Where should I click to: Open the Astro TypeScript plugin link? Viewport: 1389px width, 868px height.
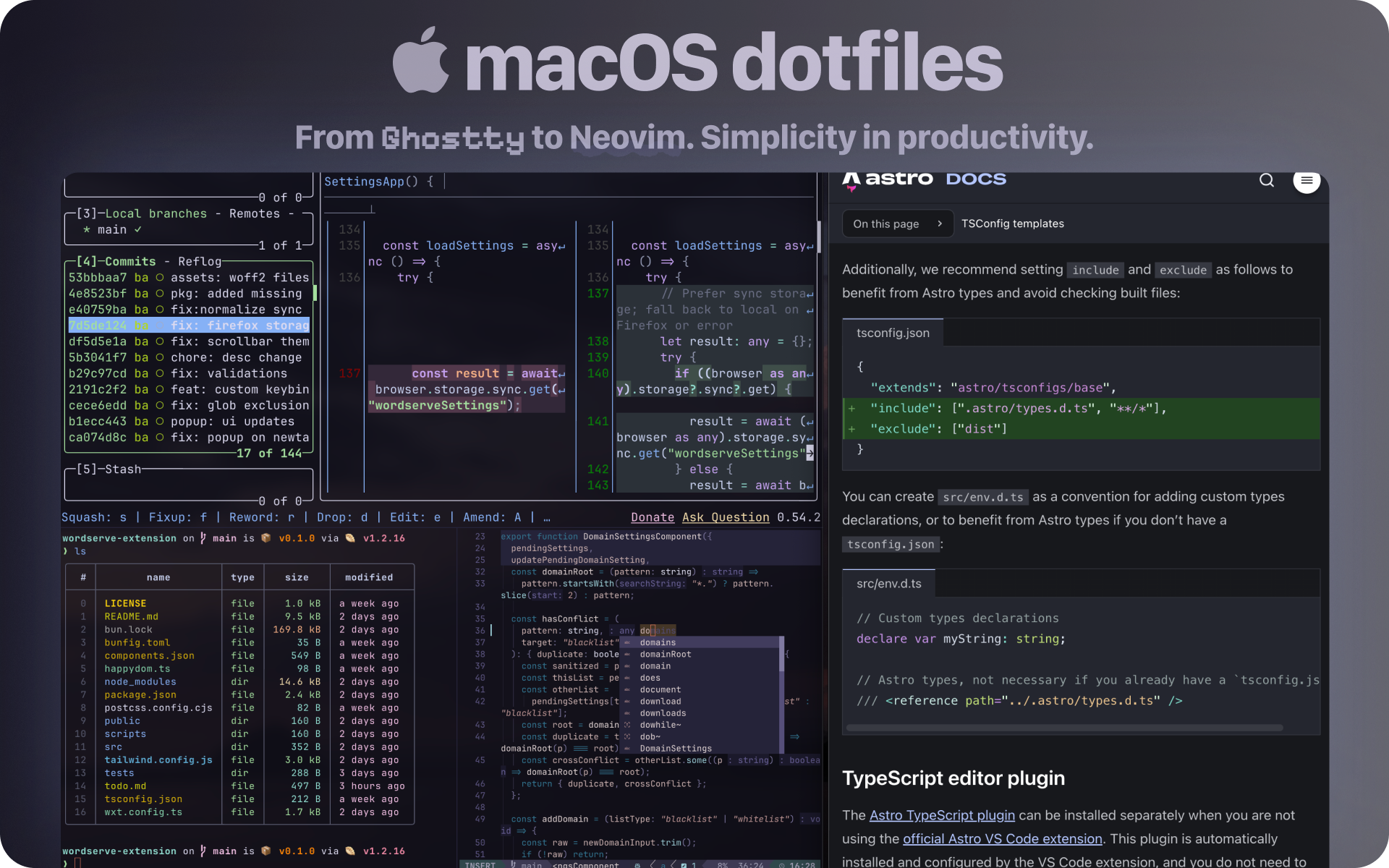(x=941, y=815)
